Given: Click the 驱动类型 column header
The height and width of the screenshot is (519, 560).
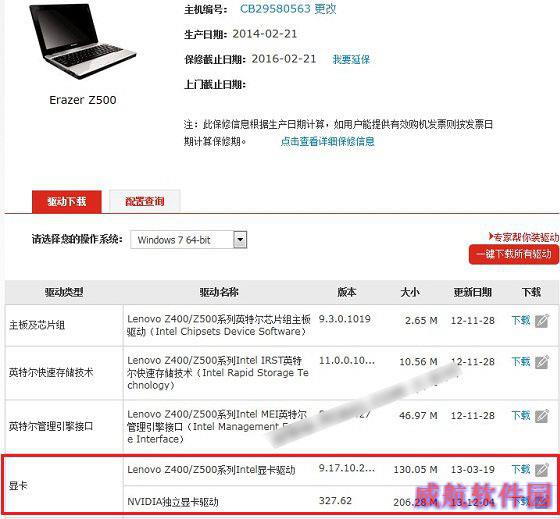Looking at the screenshot, I should pos(64,292).
